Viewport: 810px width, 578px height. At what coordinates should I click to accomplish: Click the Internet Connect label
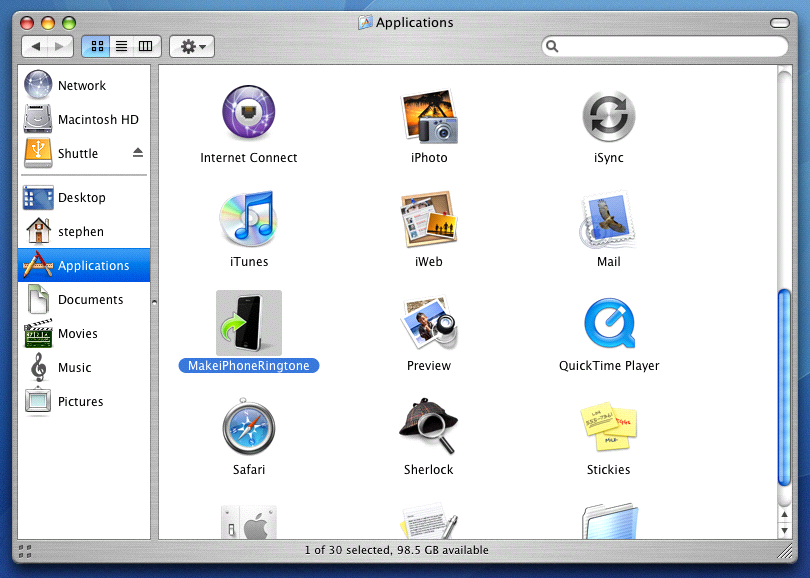[x=248, y=158]
